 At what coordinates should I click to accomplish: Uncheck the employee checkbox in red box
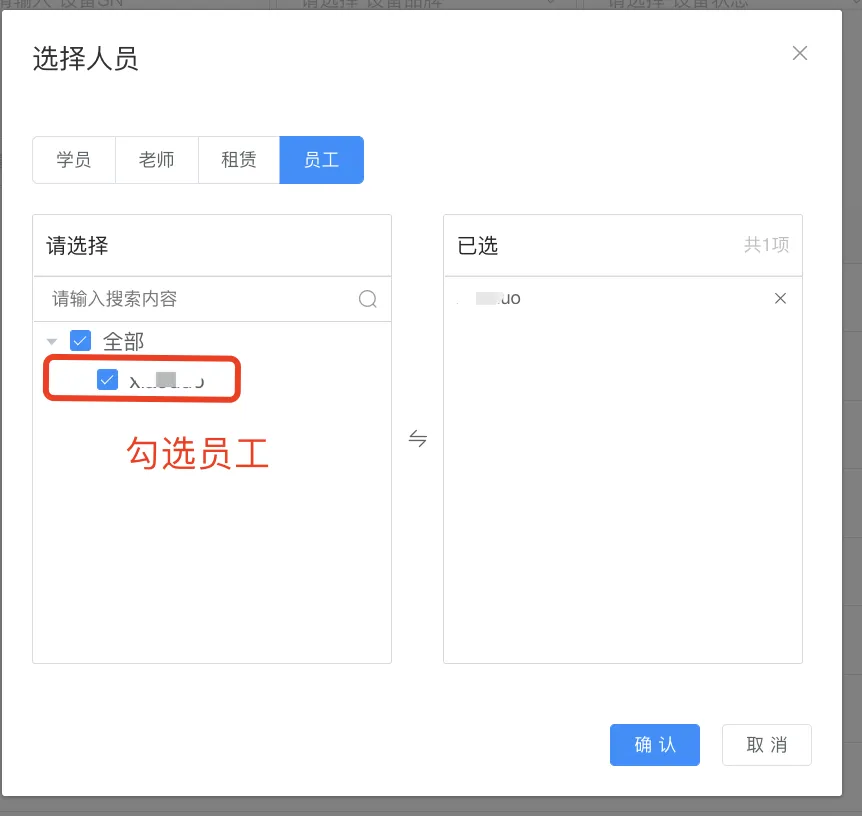click(108, 380)
